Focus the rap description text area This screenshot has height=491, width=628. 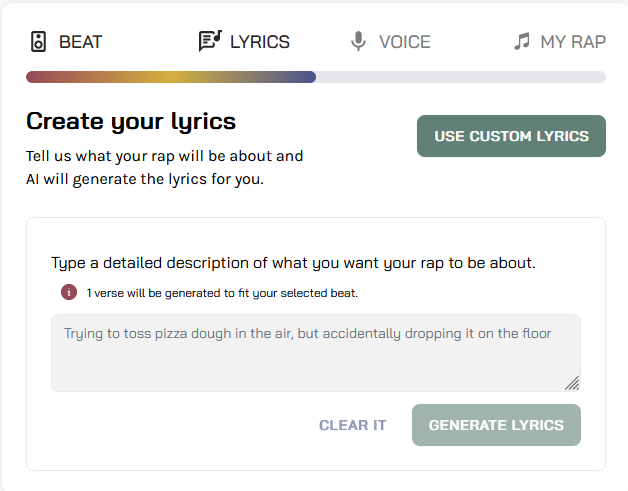tap(315, 352)
